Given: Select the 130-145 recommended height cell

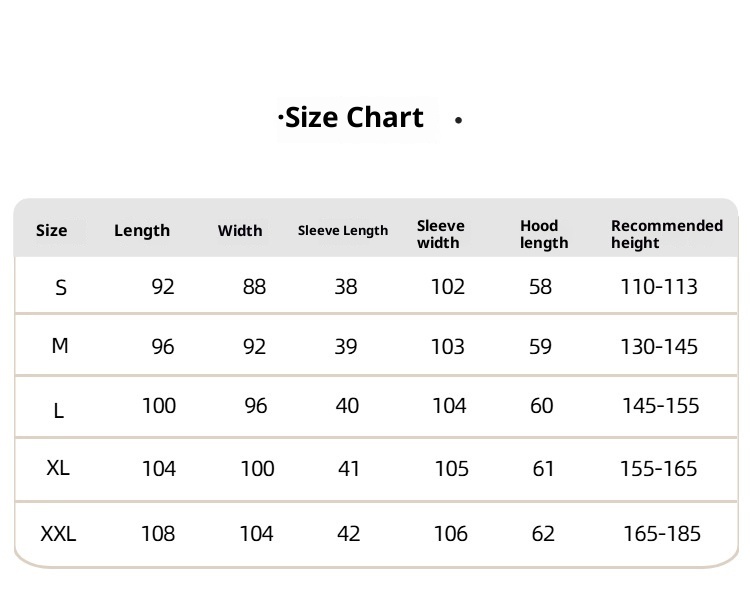Looking at the screenshot, I should (x=659, y=347).
